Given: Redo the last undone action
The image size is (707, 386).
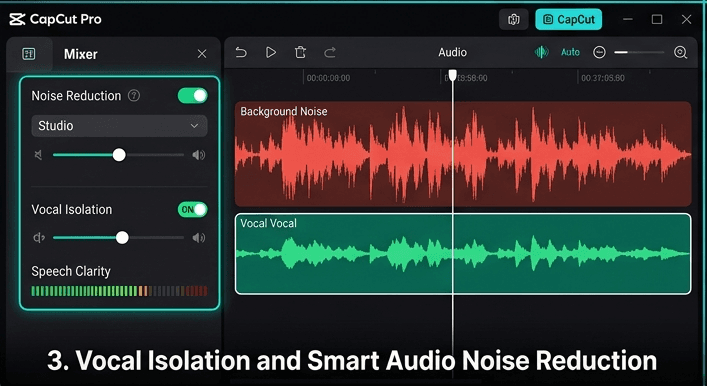Looking at the screenshot, I should coord(330,53).
